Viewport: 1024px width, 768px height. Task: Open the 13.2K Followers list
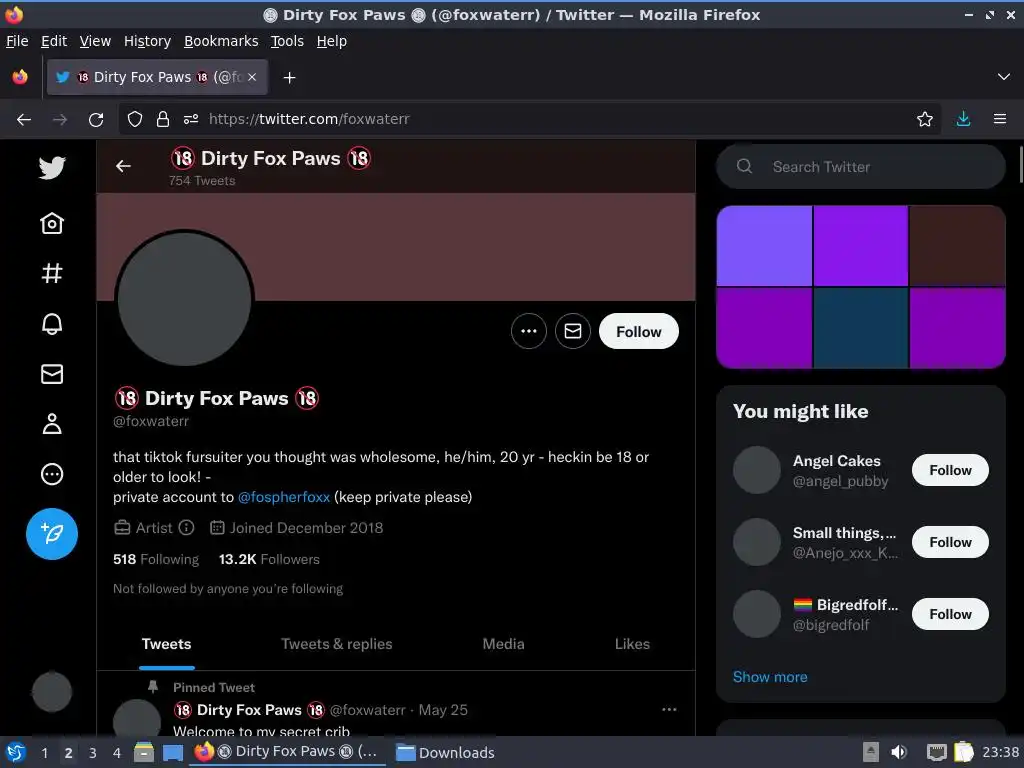pyautogui.click(x=269, y=559)
